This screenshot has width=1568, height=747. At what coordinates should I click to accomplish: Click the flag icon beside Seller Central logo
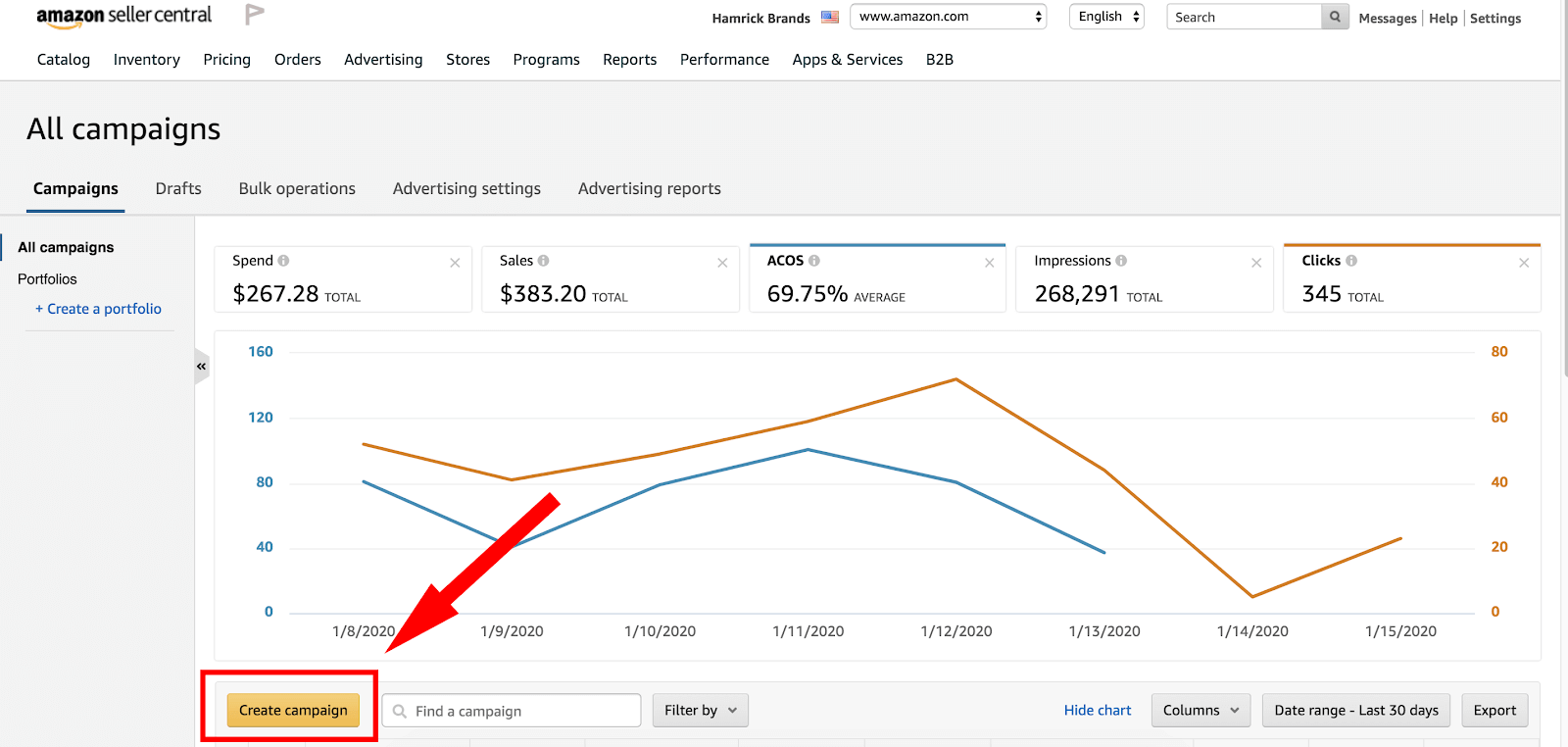click(255, 15)
